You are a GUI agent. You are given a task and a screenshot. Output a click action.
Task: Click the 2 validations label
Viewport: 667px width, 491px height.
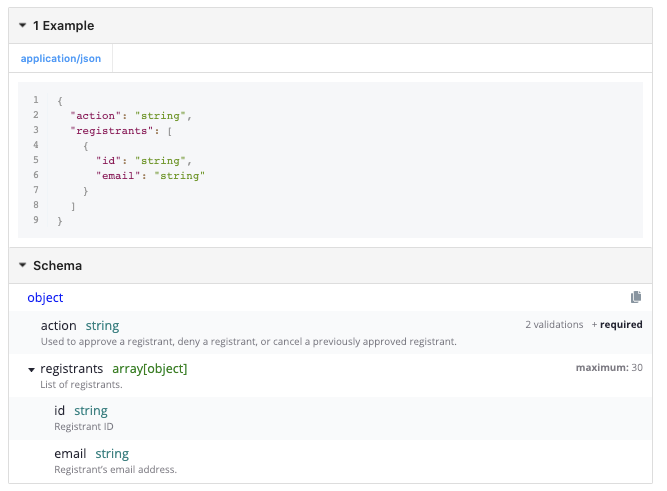(554, 325)
